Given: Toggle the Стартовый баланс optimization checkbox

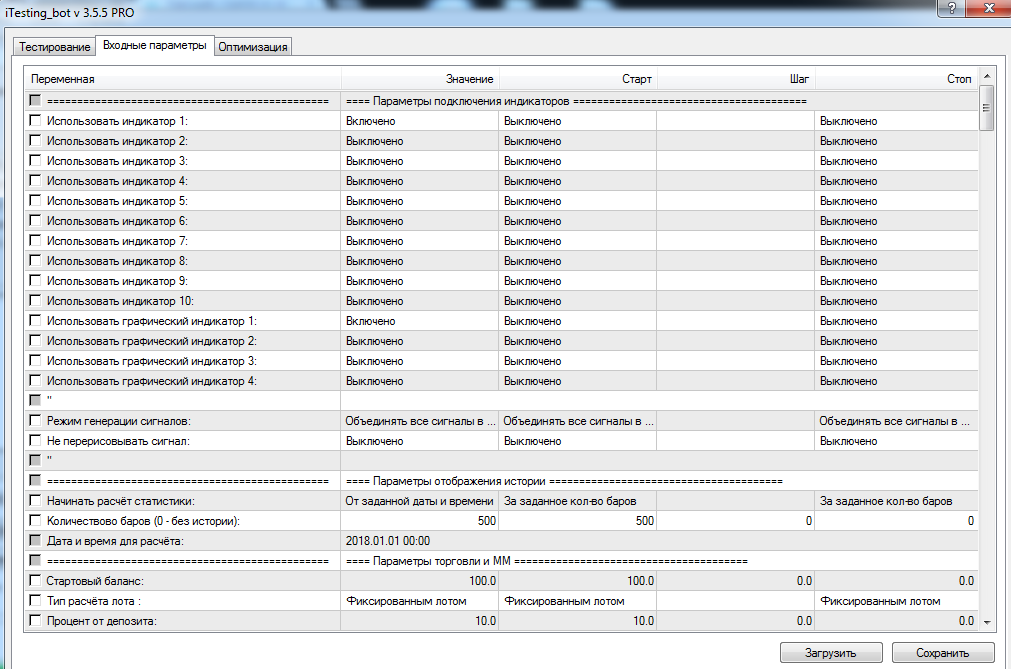Looking at the screenshot, I should 36,581.
